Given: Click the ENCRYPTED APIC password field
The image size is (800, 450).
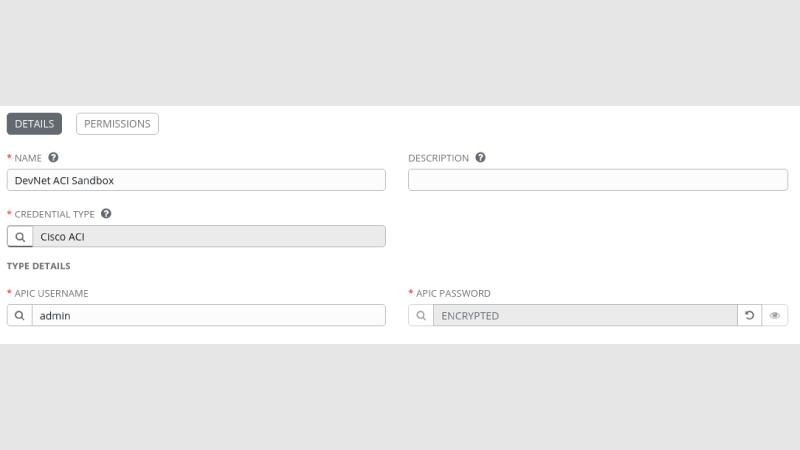Looking at the screenshot, I should click(585, 315).
